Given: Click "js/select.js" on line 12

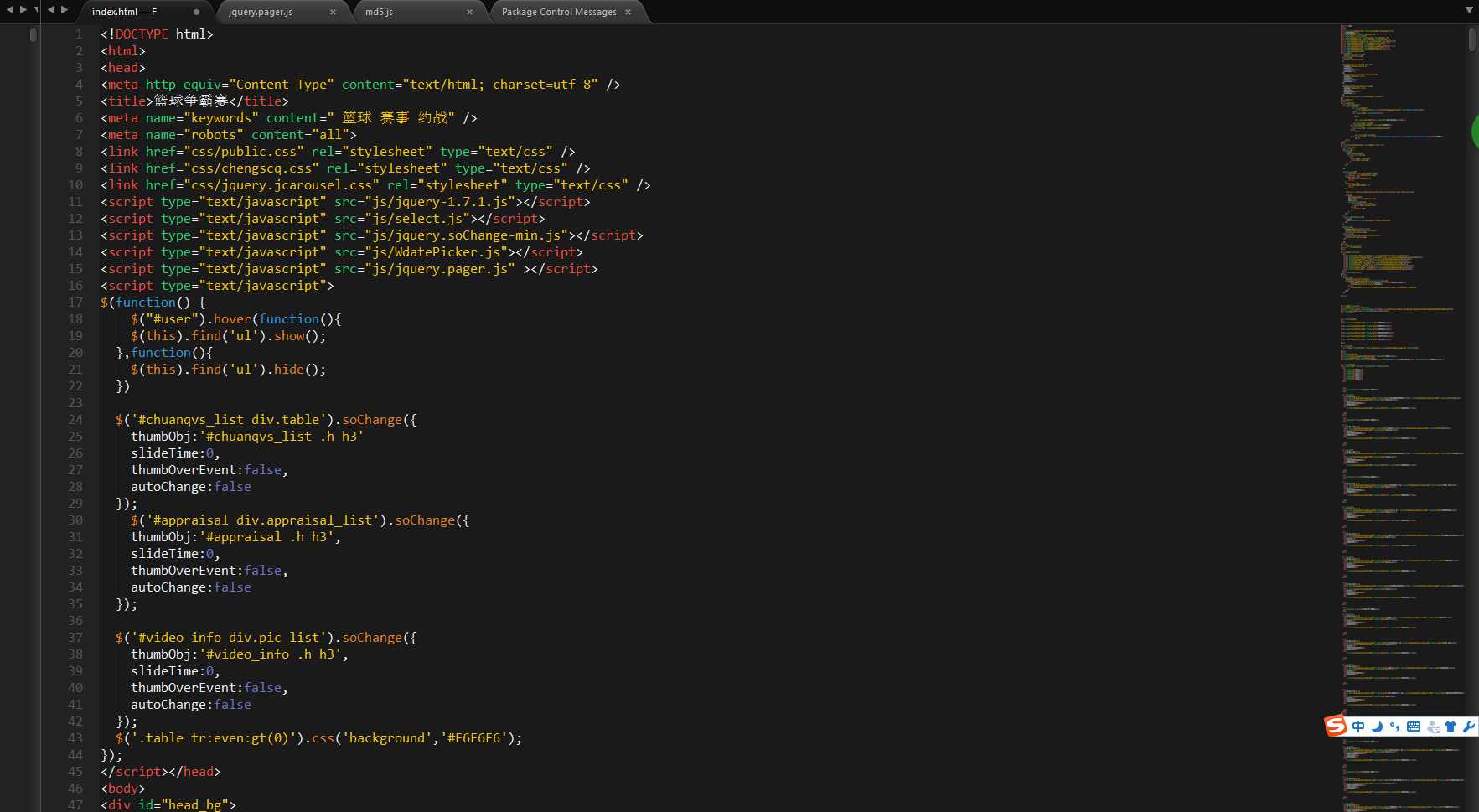Looking at the screenshot, I should [x=417, y=219].
